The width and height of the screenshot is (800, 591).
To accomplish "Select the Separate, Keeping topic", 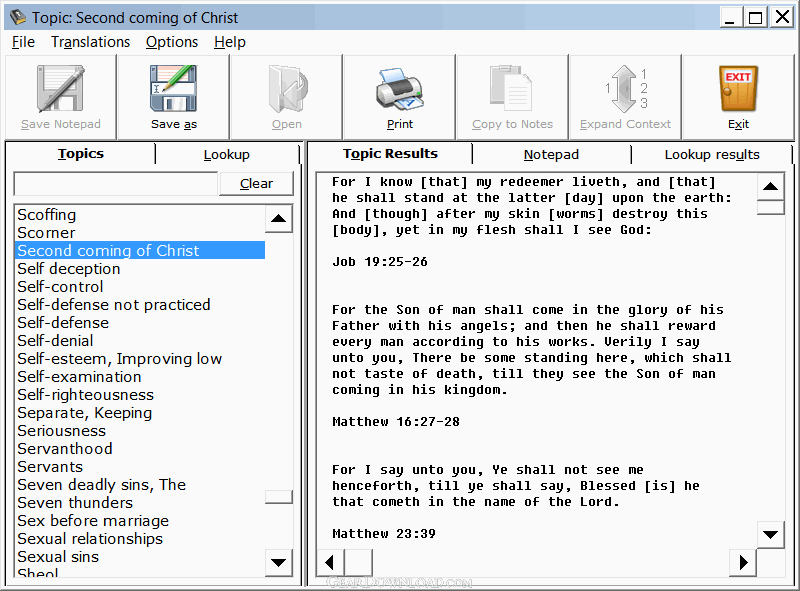I will click(140, 413).
